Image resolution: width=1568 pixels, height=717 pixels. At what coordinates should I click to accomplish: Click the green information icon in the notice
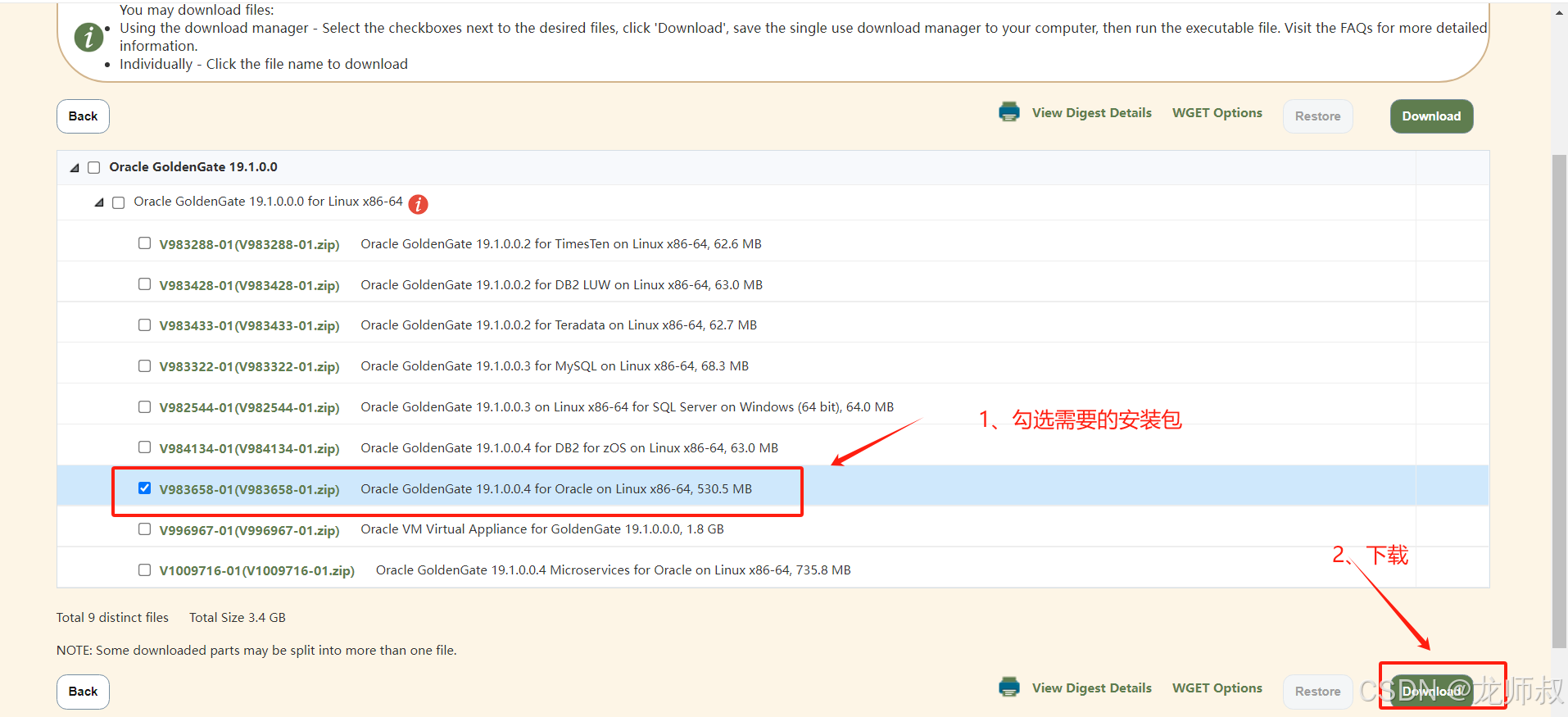88,37
